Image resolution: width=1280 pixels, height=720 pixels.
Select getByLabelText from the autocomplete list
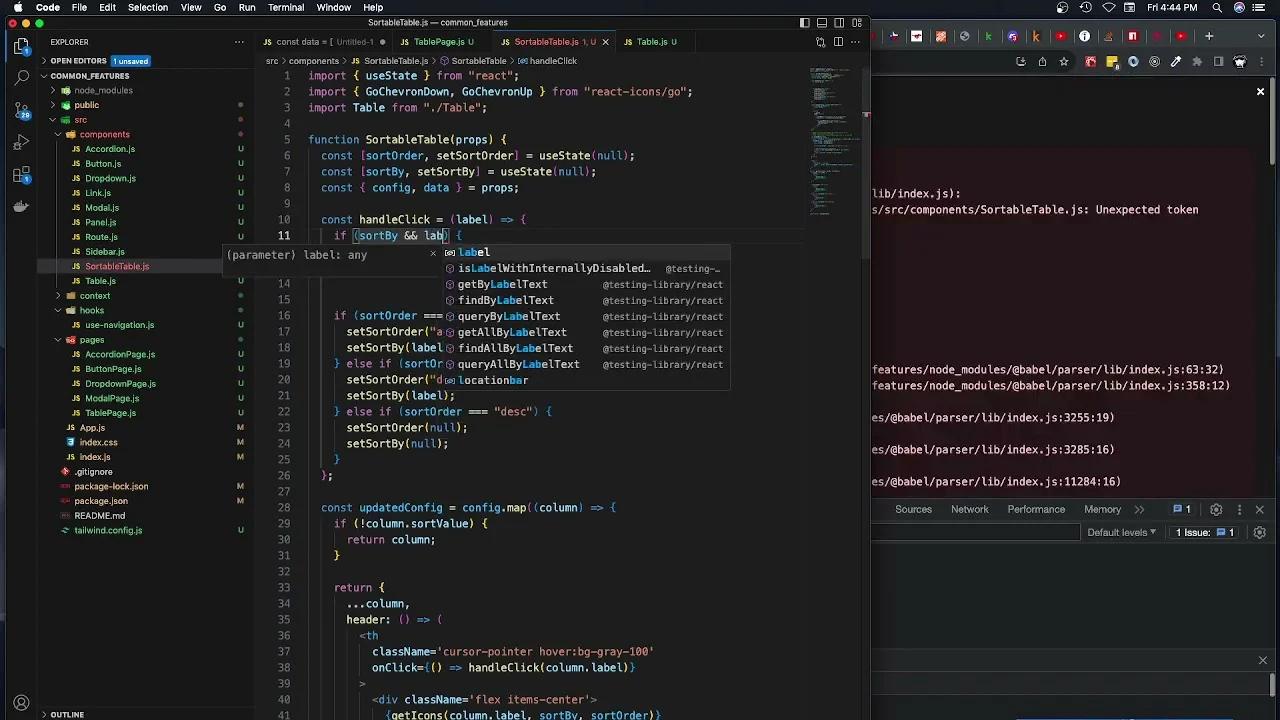(x=502, y=284)
